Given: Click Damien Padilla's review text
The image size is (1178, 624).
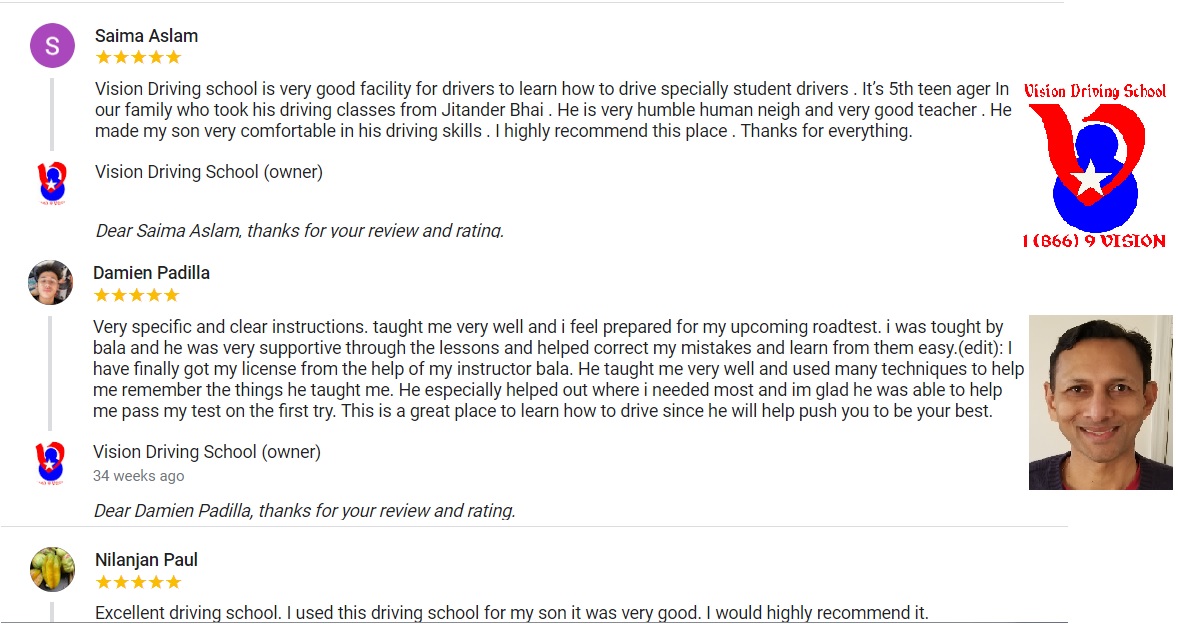Looking at the screenshot, I should [x=557, y=369].
